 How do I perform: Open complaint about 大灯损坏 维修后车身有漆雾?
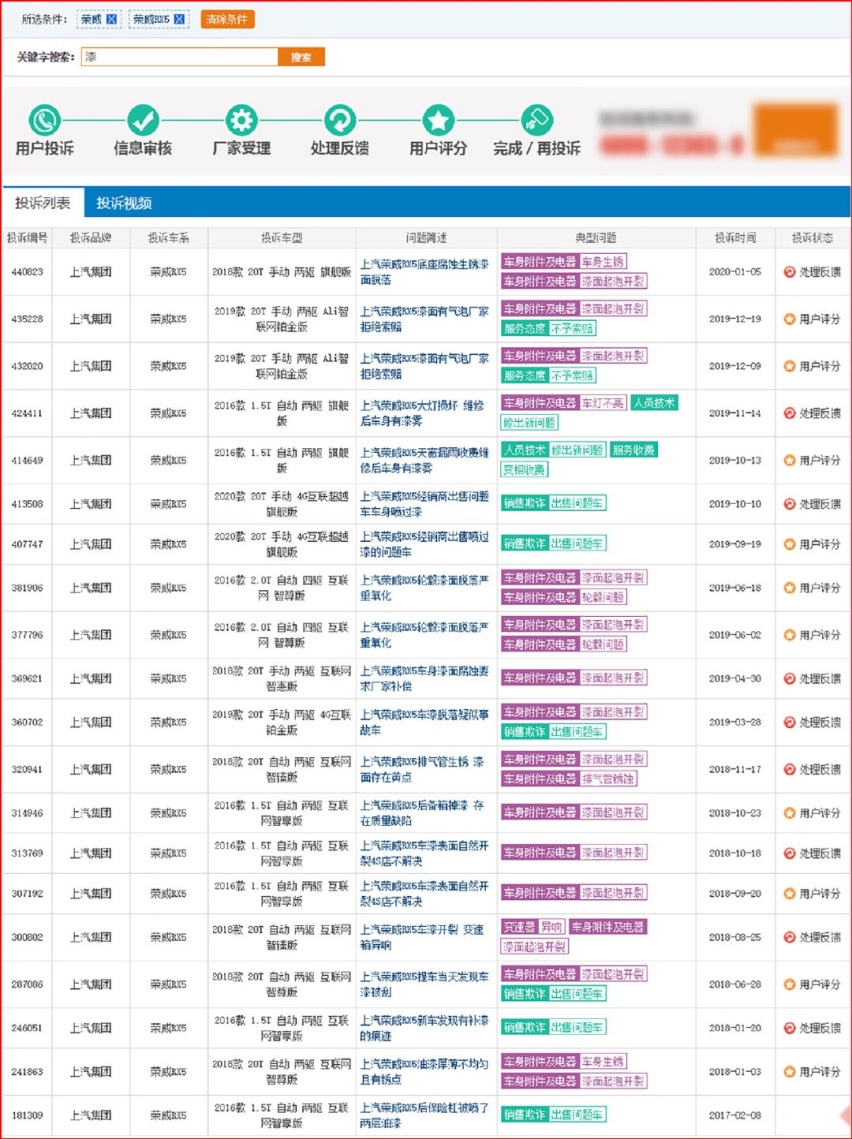tap(422, 413)
